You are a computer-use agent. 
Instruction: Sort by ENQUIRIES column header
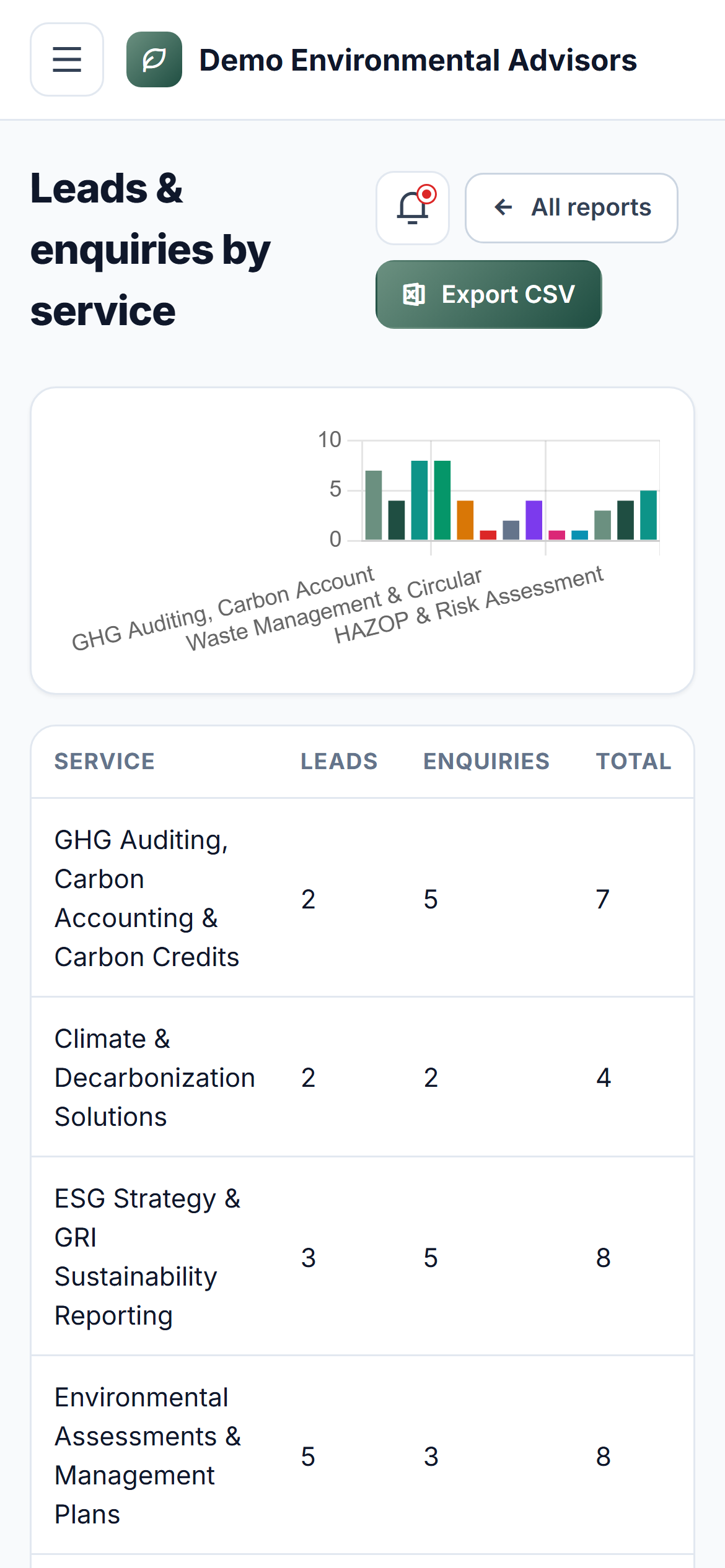pos(486,761)
